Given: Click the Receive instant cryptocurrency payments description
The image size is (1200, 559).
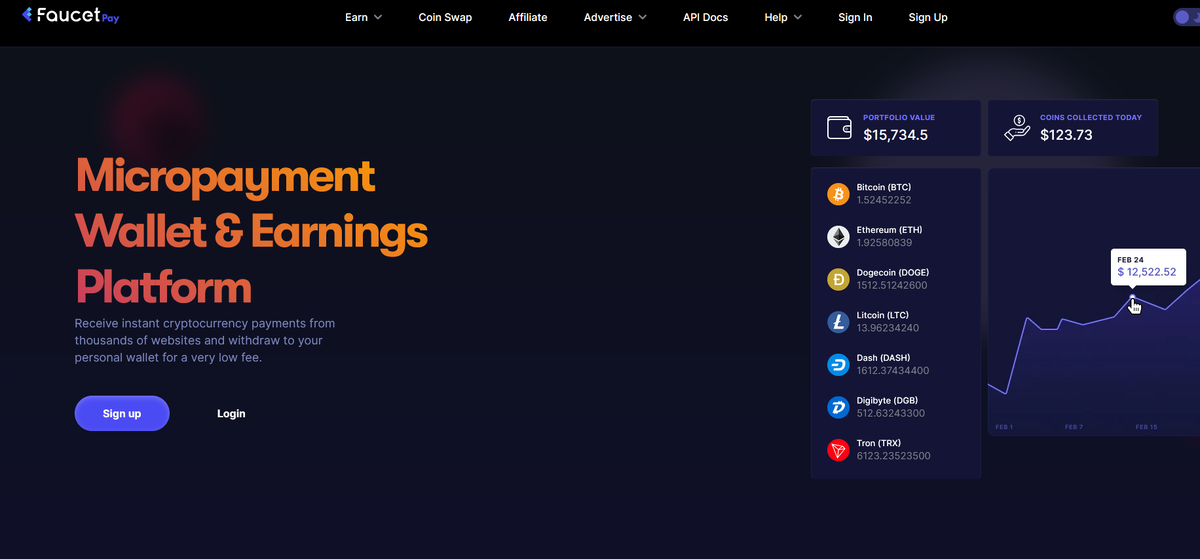Looking at the screenshot, I should pyautogui.click(x=205, y=340).
